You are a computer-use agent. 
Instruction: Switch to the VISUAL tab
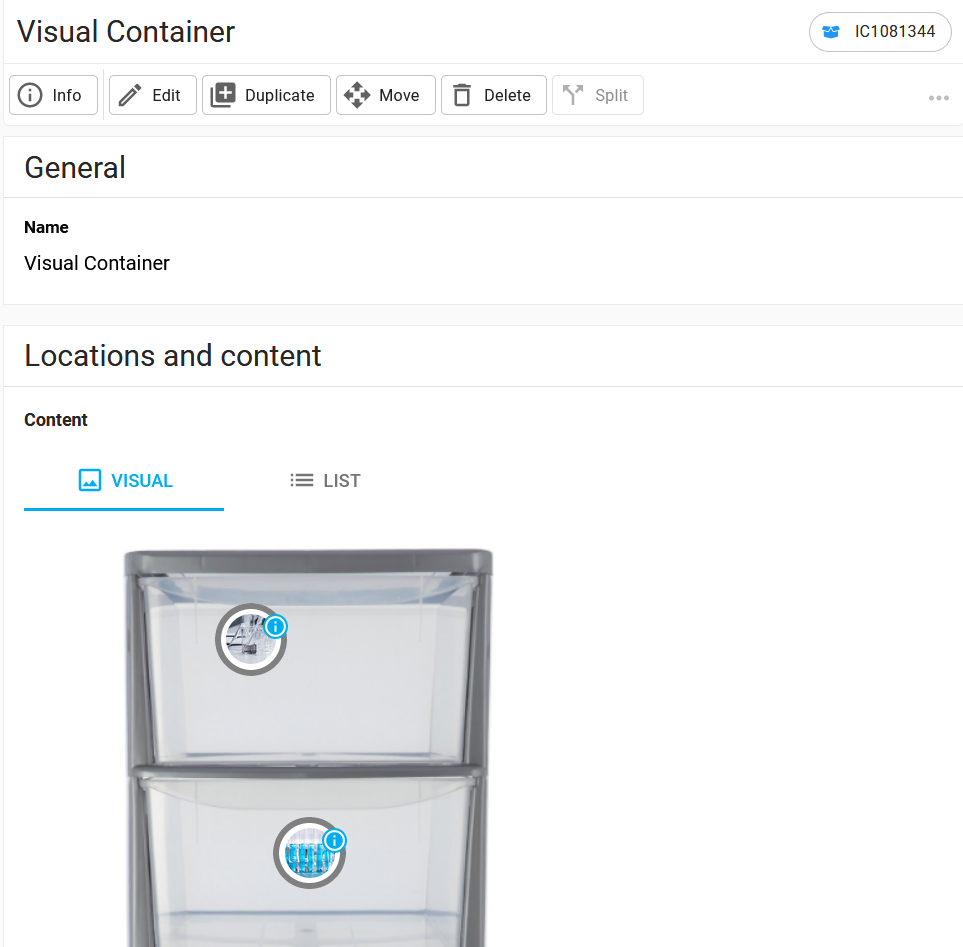pos(124,481)
